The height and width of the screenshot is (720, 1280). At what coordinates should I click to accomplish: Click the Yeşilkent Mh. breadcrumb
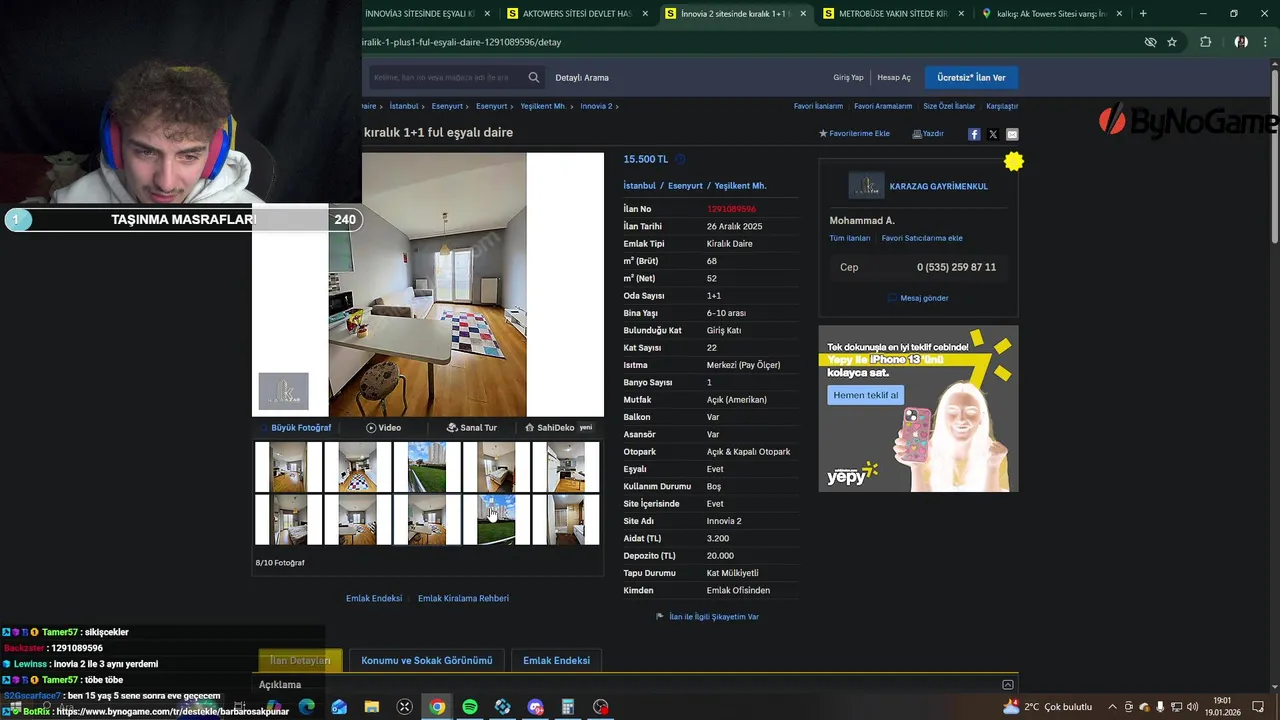tap(544, 106)
